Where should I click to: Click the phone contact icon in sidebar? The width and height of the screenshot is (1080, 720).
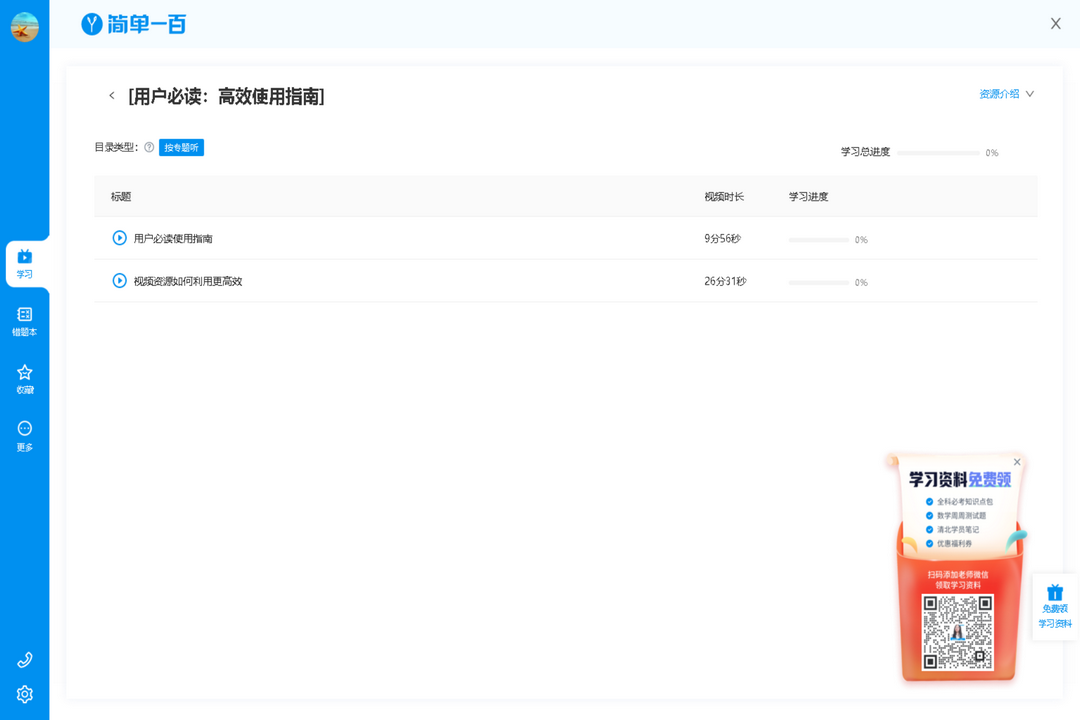25,659
